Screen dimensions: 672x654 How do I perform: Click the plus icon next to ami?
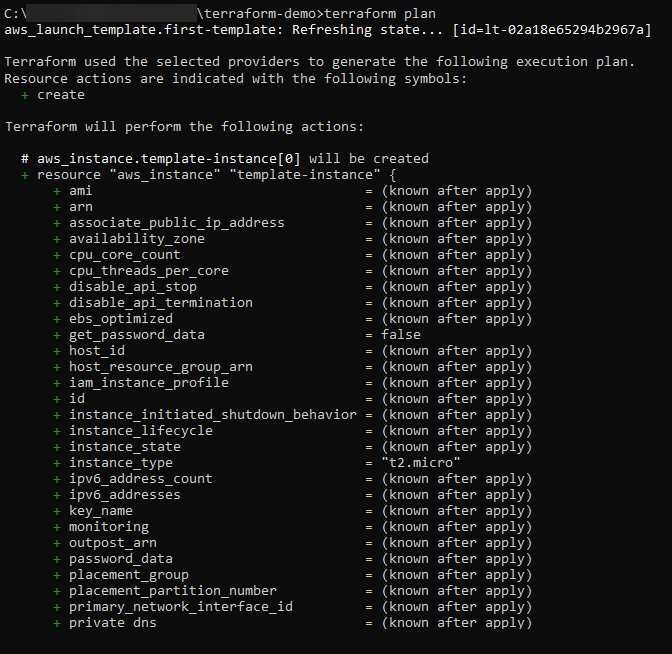(x=57, y=191)
